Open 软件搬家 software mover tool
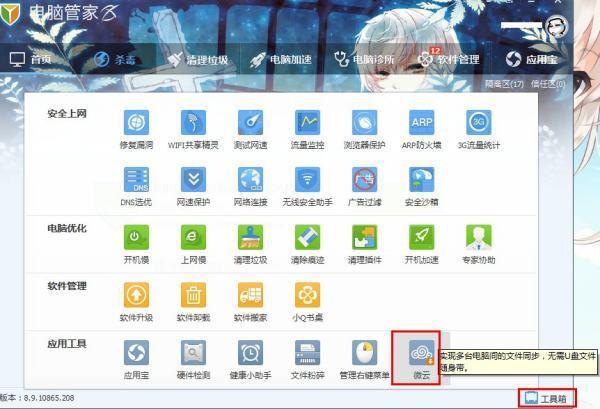Screen dimensions: 600x409 (250, 302)
